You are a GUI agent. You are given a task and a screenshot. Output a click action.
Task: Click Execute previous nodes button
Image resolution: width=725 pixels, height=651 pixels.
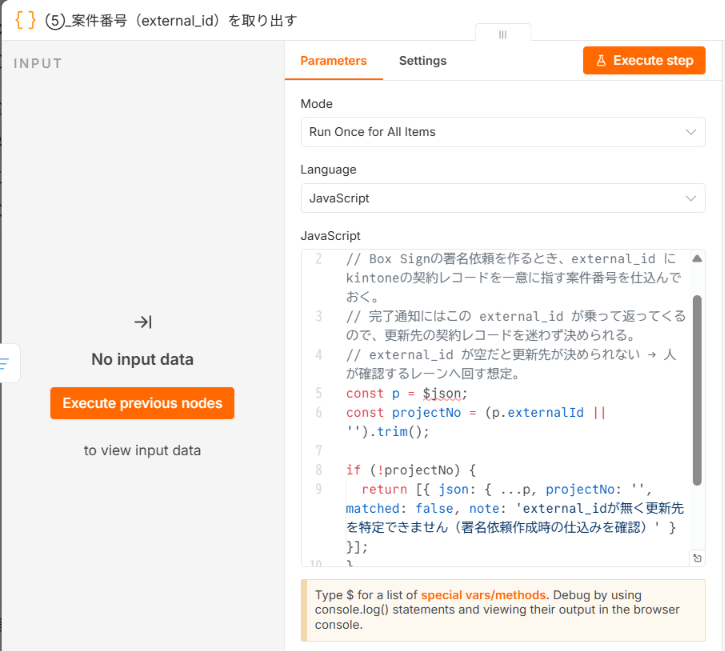tap(142, 403)
